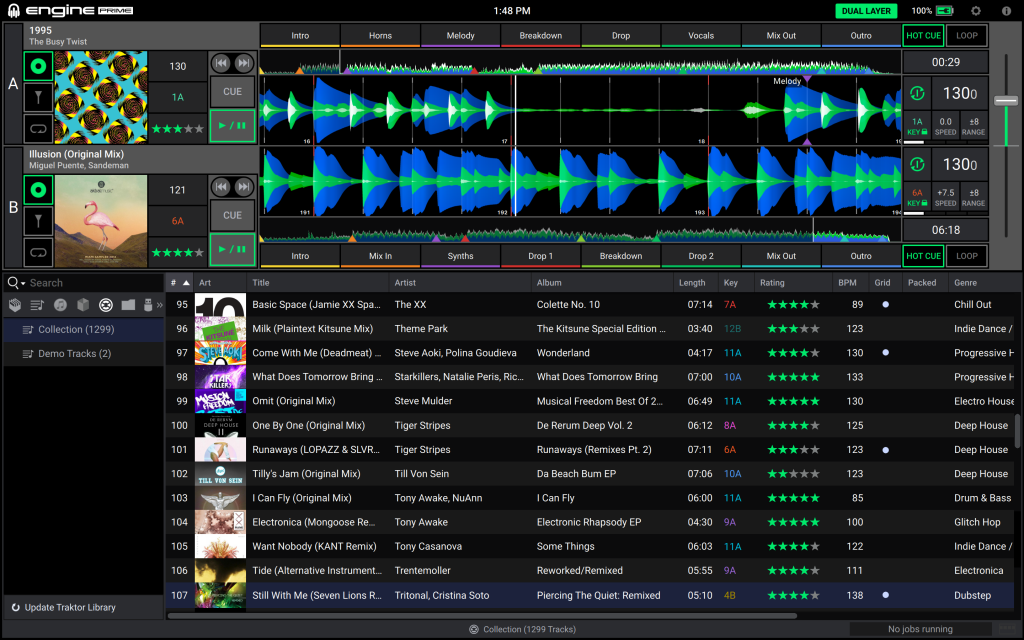Click sync icon on deck B
The image size is (1024, 640).
coord(917,165)
